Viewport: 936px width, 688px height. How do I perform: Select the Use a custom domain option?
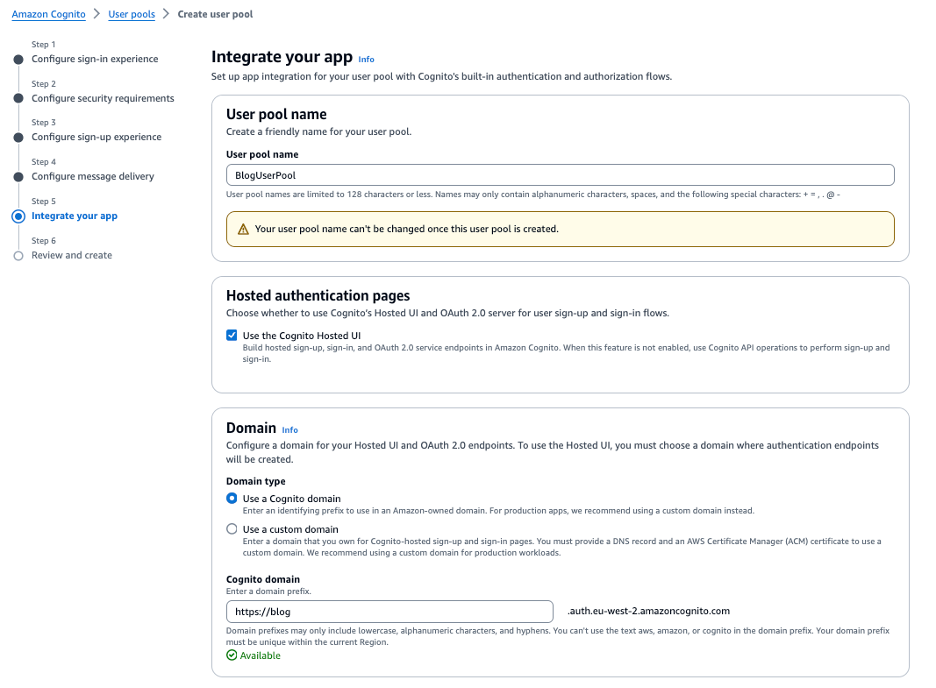tap(231, 529)
